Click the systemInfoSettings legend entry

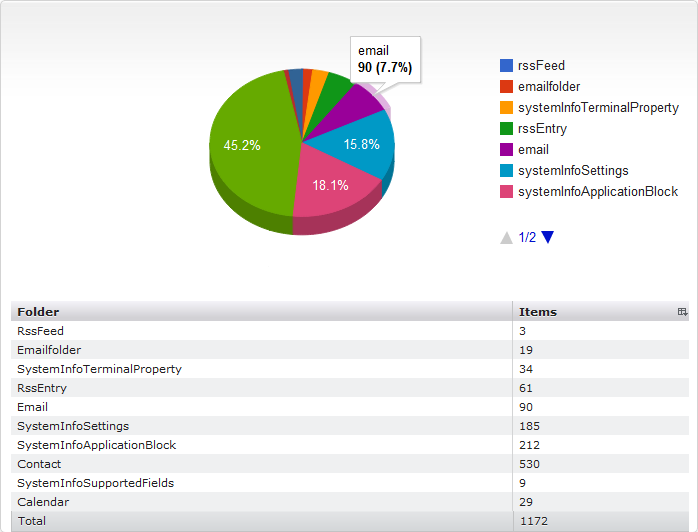pos(572,171)
